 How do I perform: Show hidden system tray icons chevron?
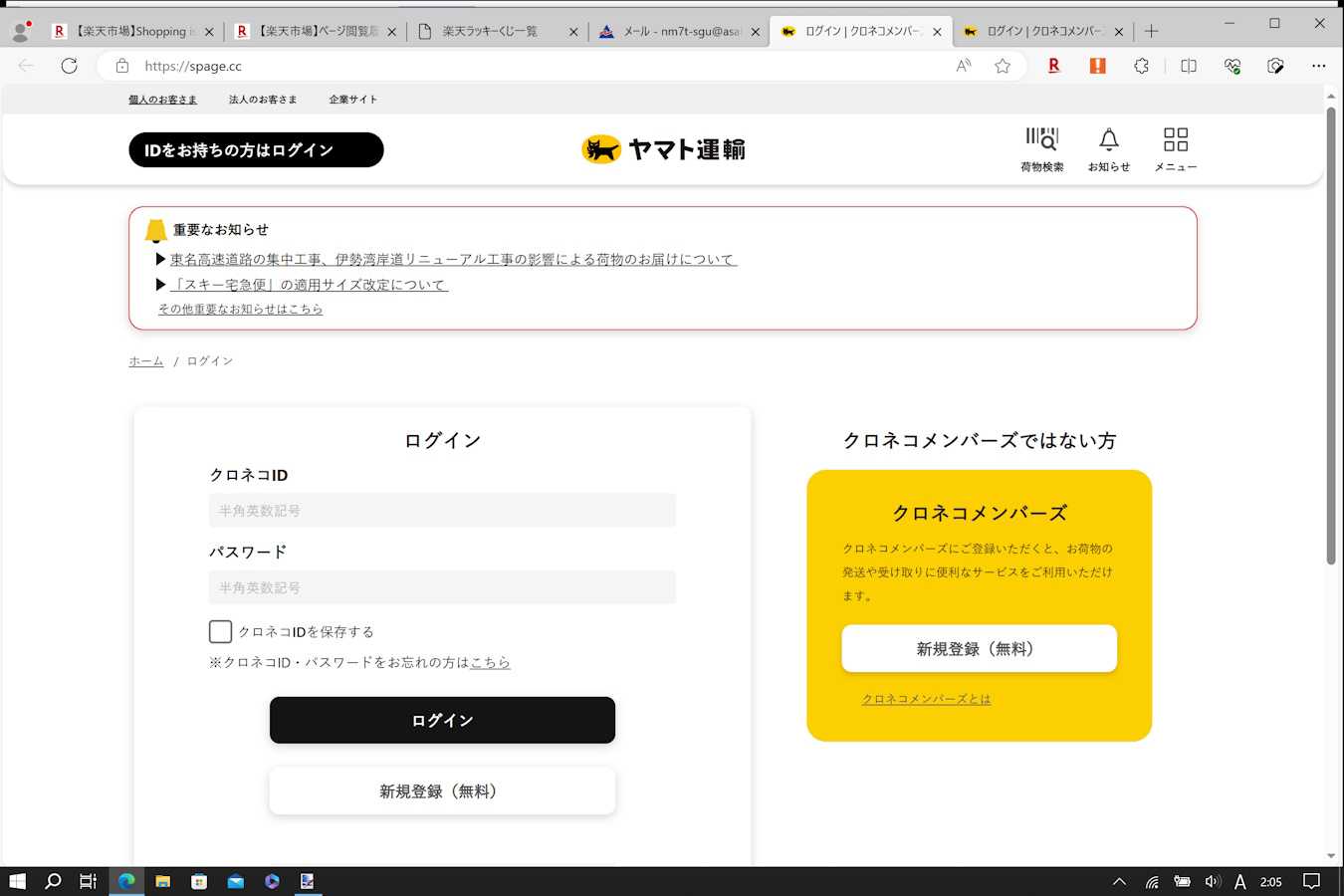[1119, 881]
